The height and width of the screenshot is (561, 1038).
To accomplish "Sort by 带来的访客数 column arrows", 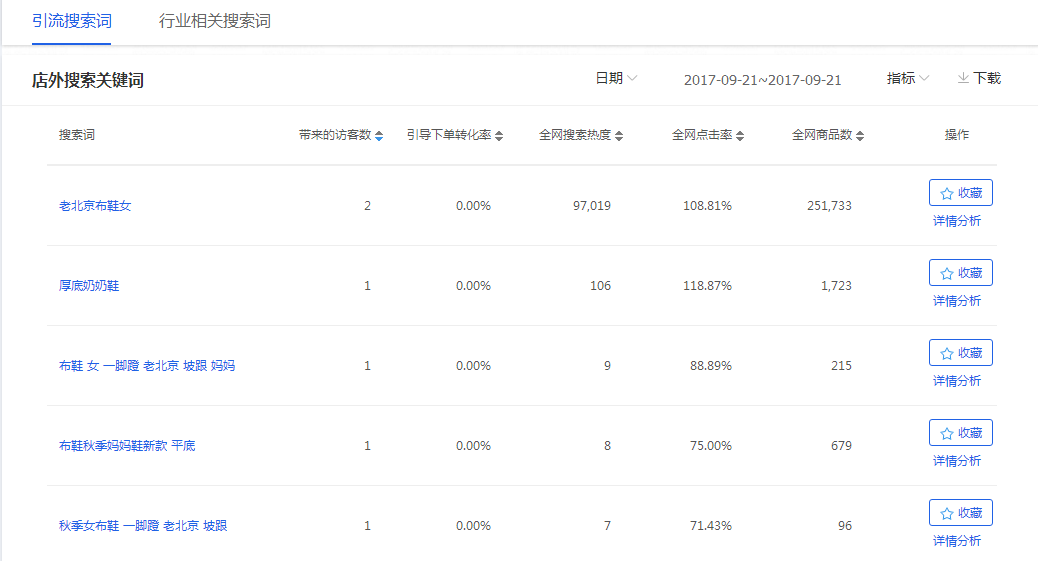I will [379, 136].
